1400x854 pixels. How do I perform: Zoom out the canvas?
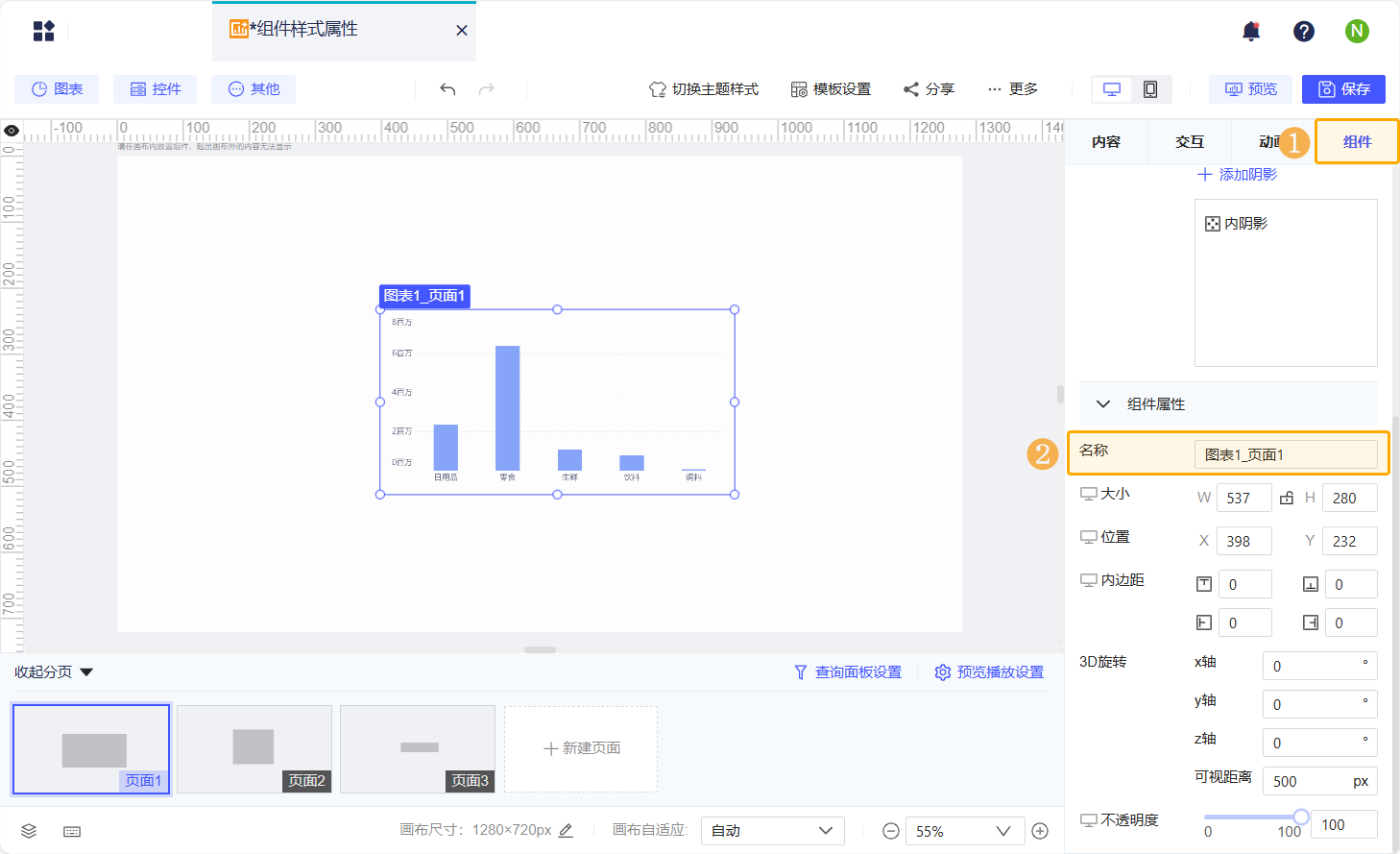[x=891, y=831]
